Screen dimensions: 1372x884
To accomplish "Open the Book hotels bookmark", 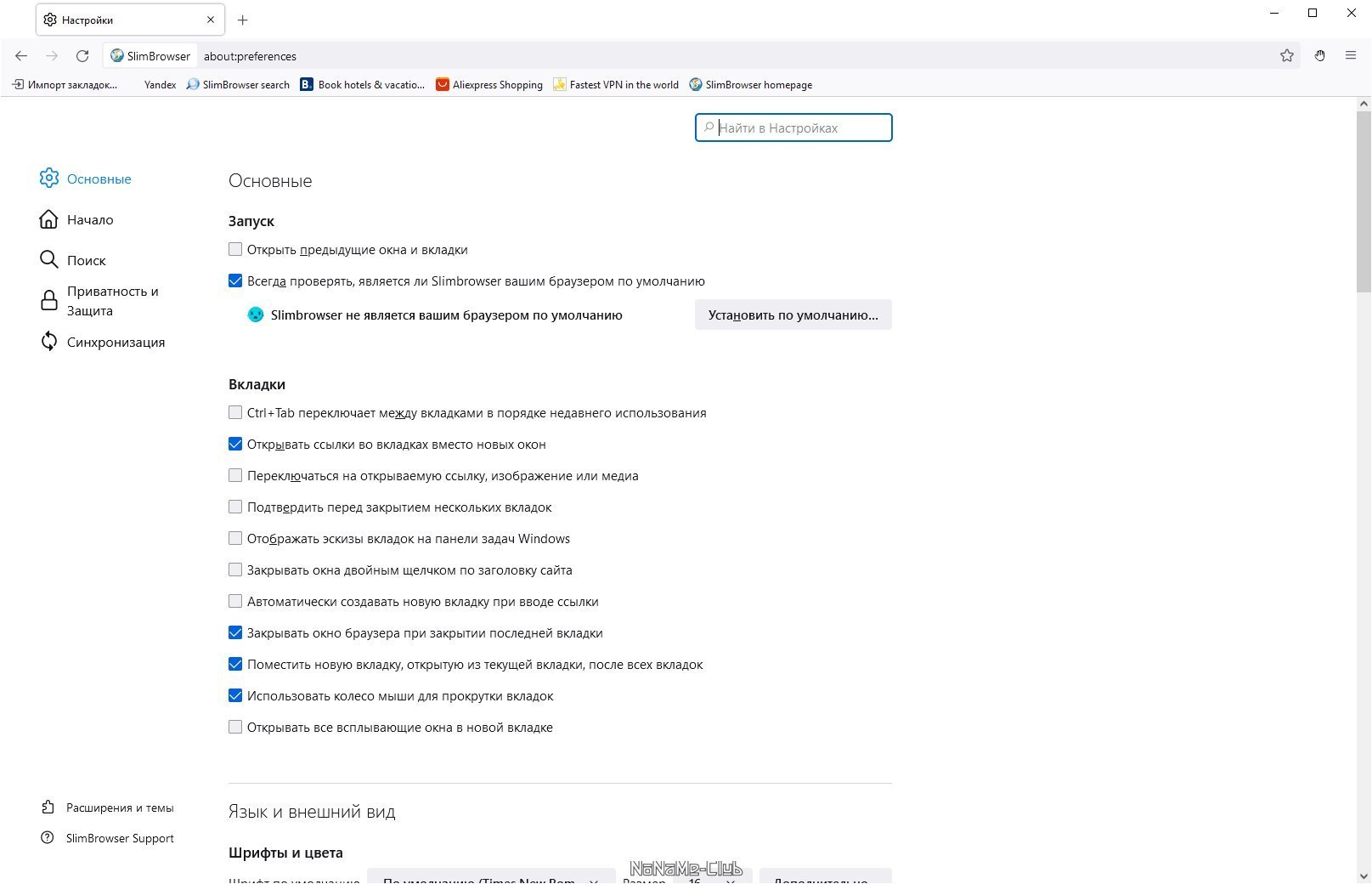I will [x=363, y=85].
